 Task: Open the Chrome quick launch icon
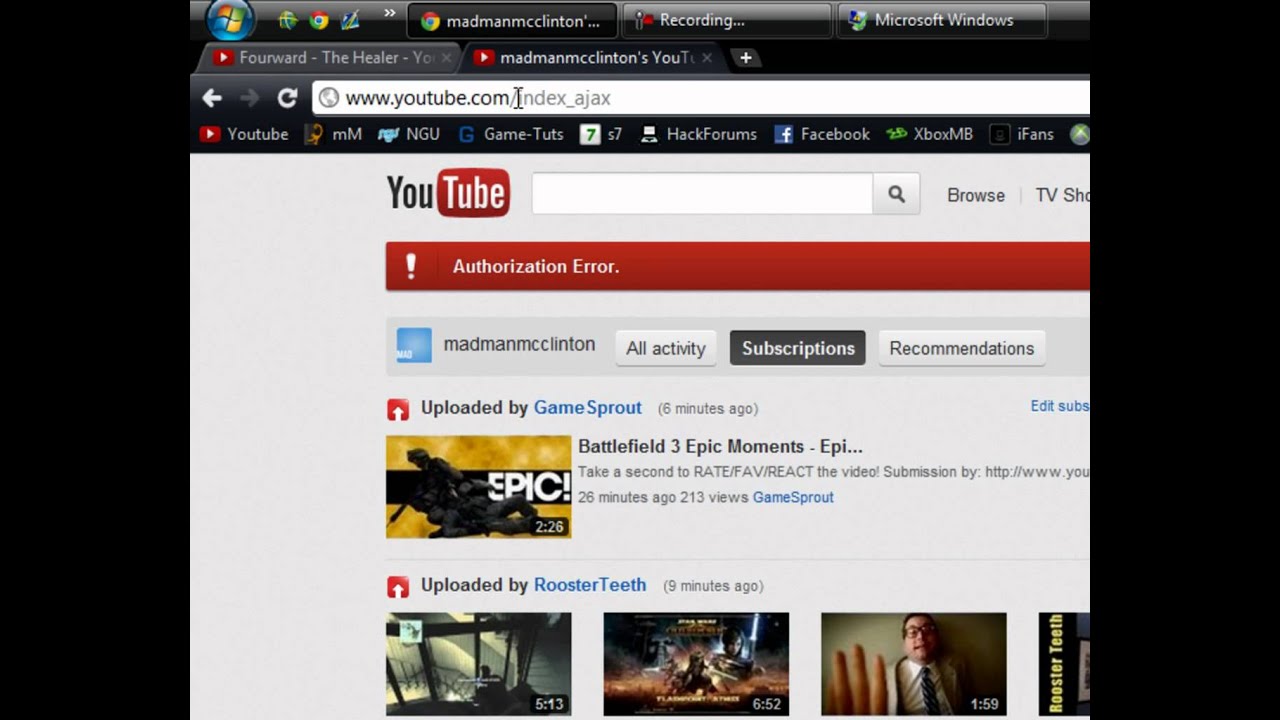tap(318, 20)
